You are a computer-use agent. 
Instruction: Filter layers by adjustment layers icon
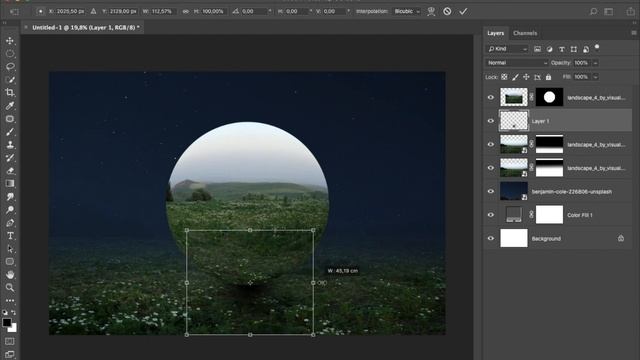click(x=549, y=49)
